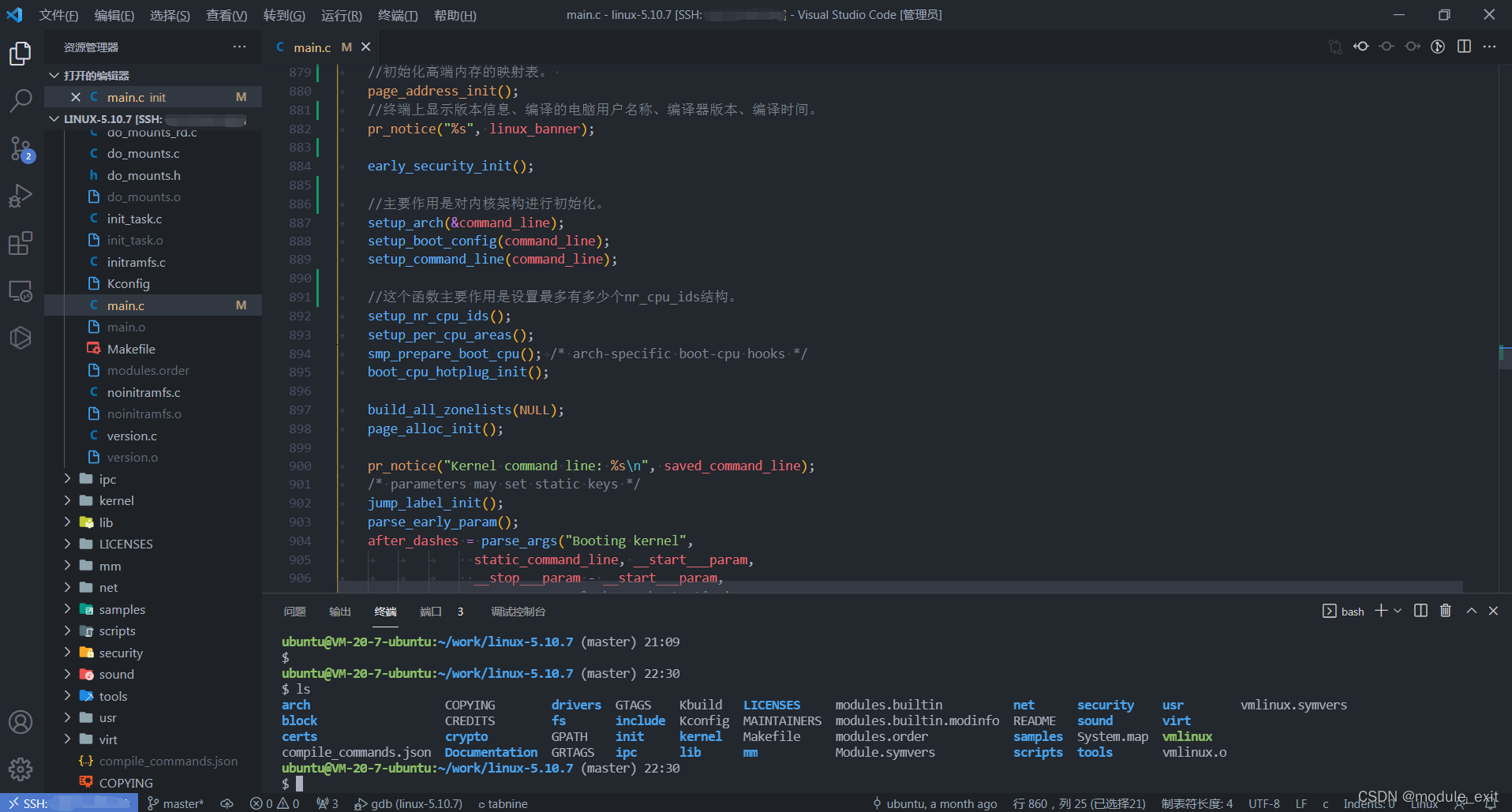This screenshot has height=812, width=1512.
Task: Expand the tools folder
Action: tap(153, 696)
